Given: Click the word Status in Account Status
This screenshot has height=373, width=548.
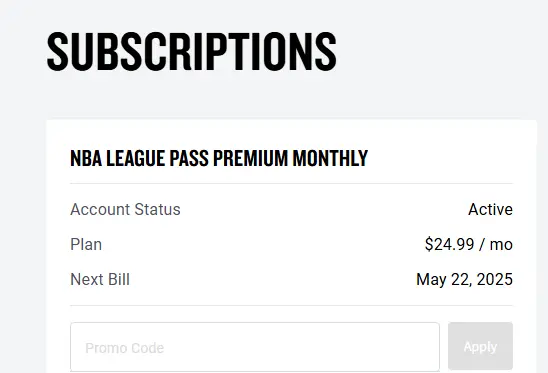Looking at the screenshot, I should pyautogui.click(x=157, y=209).
